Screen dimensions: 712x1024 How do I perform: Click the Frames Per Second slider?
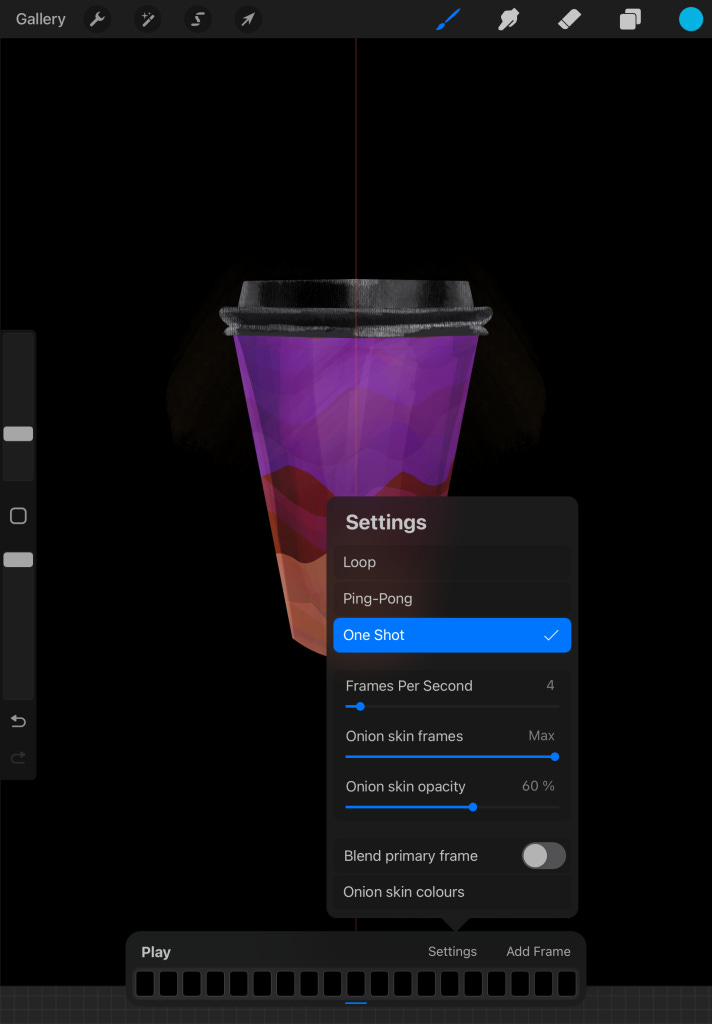452,707
